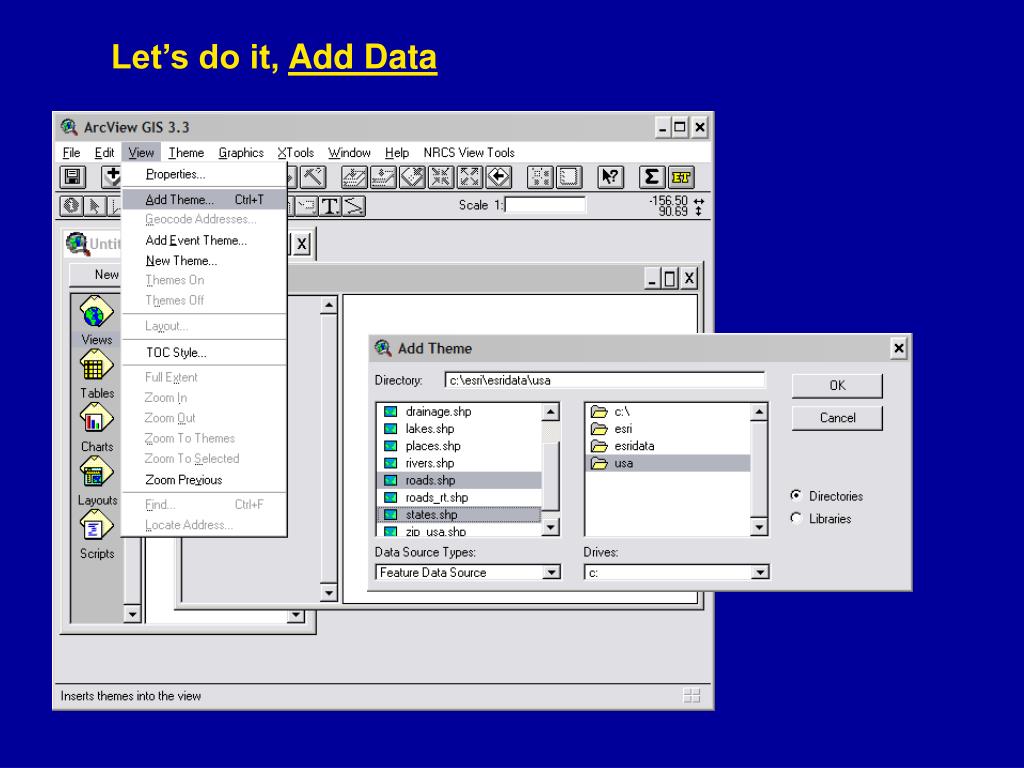Open the File menu

(x=71, y=152)
